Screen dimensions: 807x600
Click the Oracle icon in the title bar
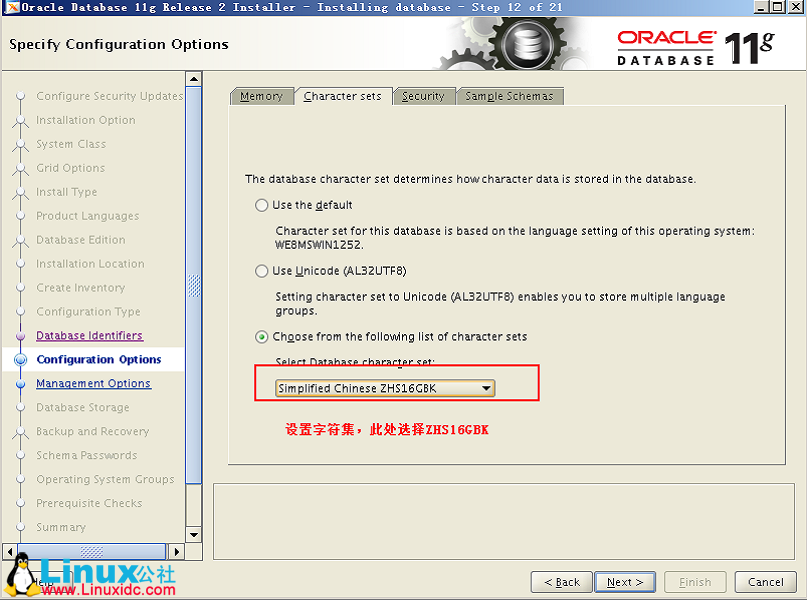tap(10, 7)
